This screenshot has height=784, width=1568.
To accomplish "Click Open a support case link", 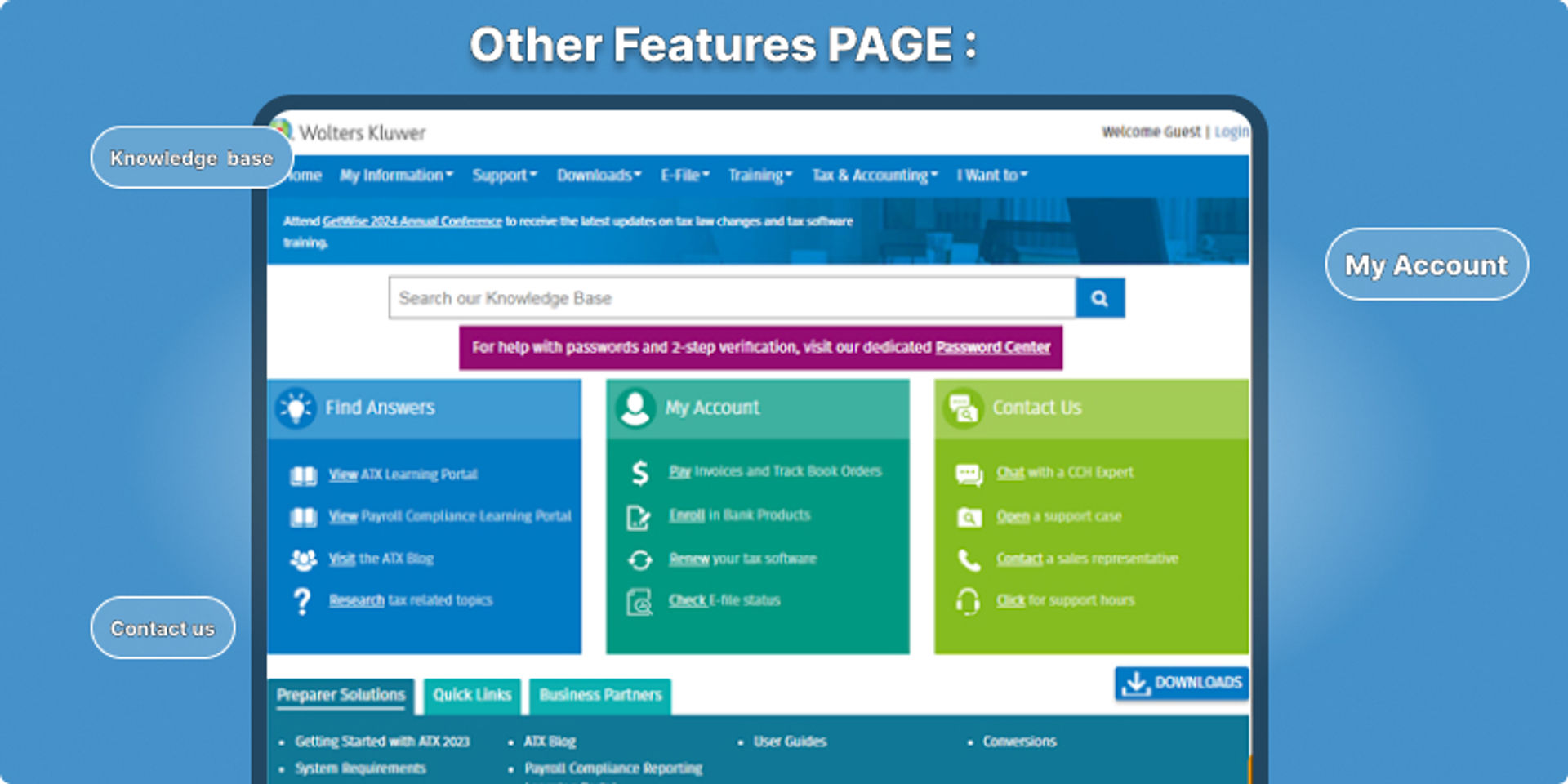I will [x=1059, y=517].
